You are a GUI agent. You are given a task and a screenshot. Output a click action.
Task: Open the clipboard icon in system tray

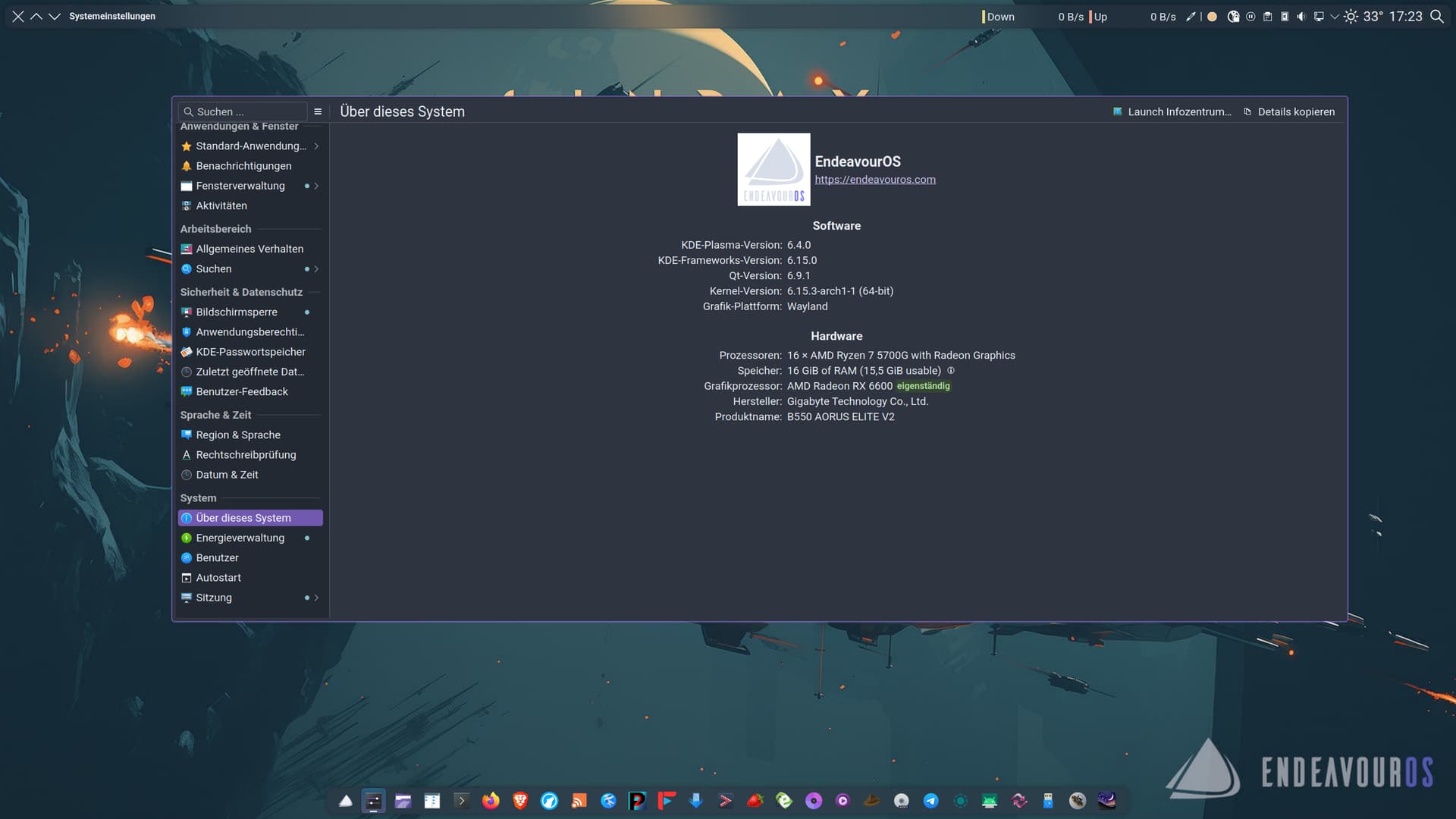click(x=1267, y=16)
